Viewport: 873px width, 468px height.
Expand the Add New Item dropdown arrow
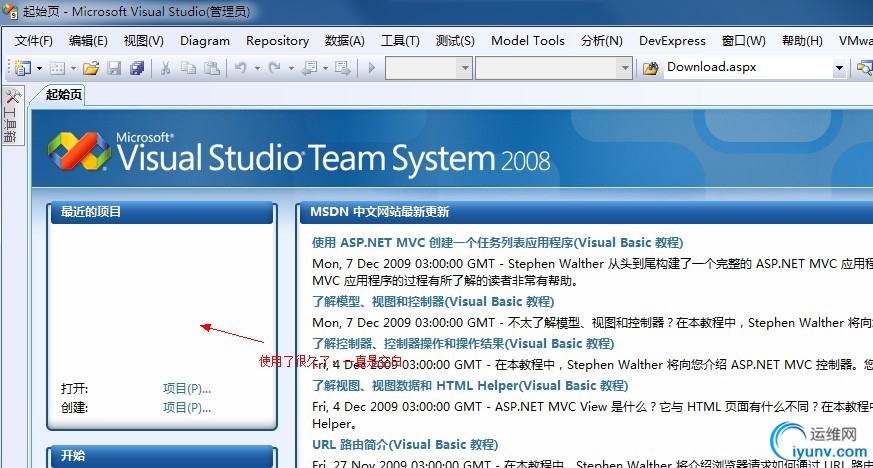coord(73,68)
